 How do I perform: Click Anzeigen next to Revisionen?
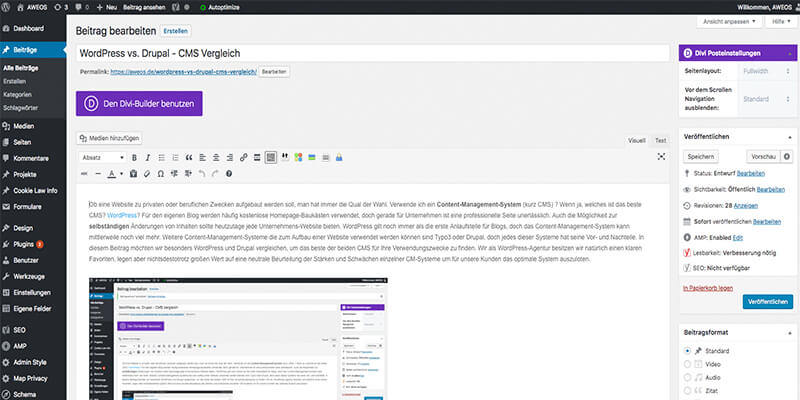pos(745,206)
